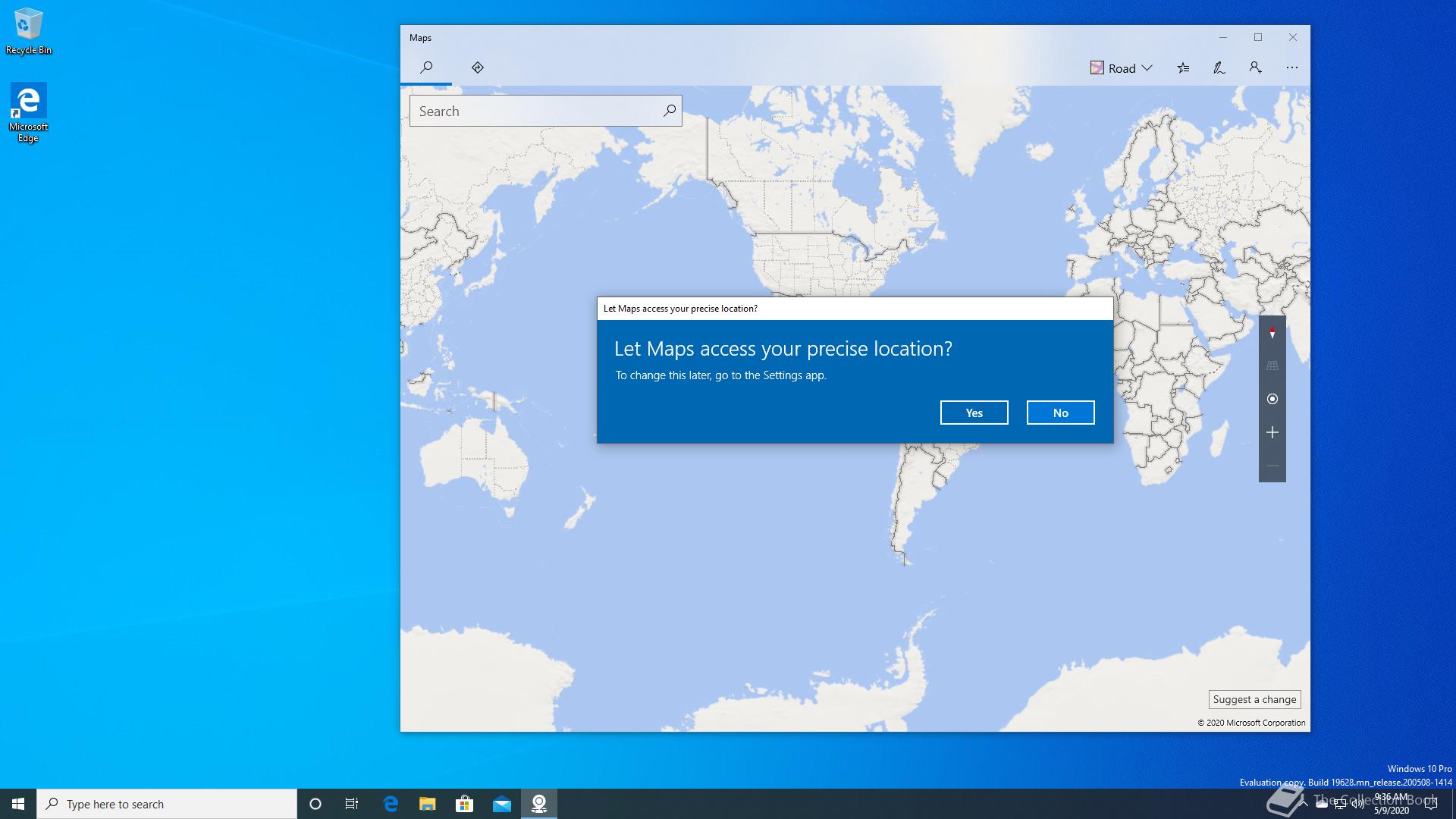Open the See more ellipsis menu
The image size is (1456, 819).
pos(1292,68)
